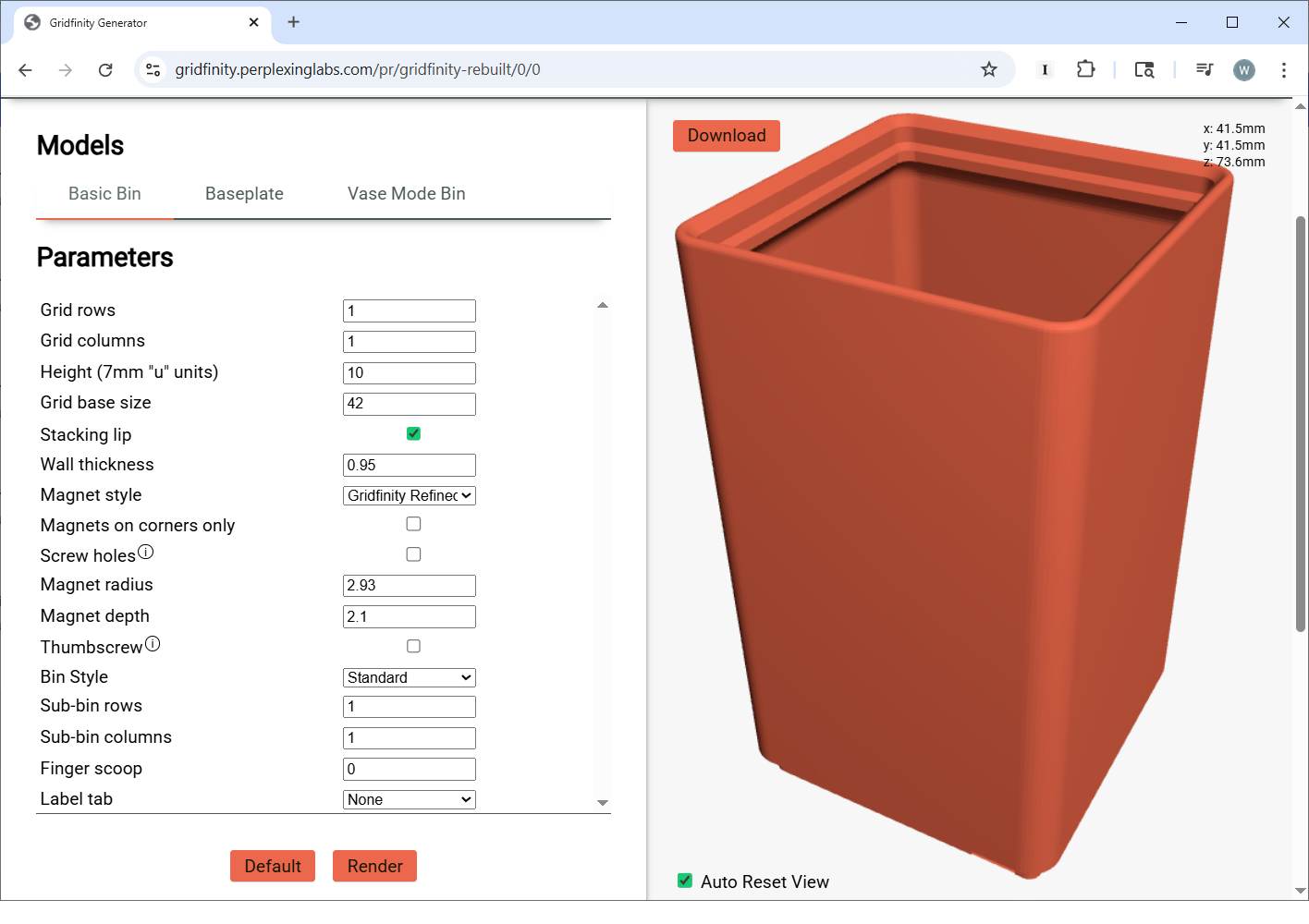Enable Magnets on corners only

pos(413,524)
